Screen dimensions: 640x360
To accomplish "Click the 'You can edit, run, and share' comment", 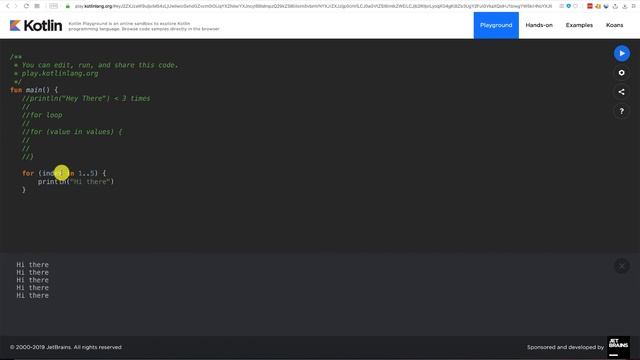I will click(96, 65).
